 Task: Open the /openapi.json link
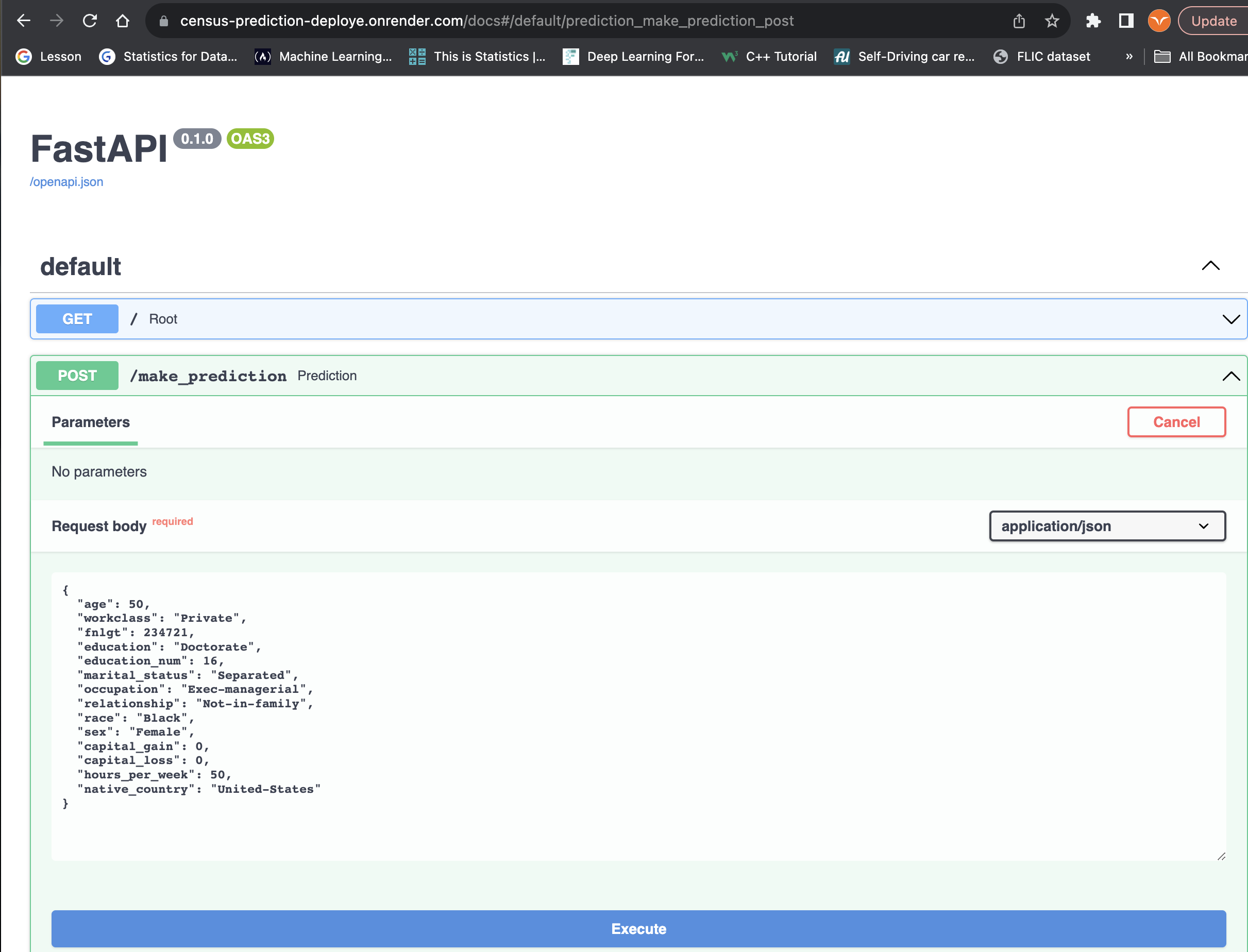tap(66, 182)
